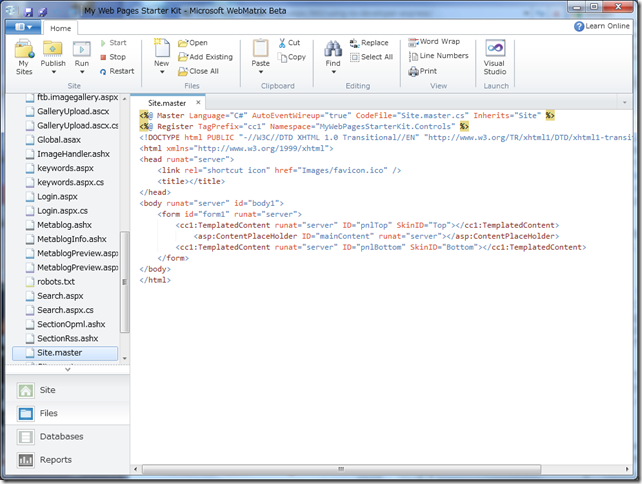Click the Run icon

click(81, 50)
